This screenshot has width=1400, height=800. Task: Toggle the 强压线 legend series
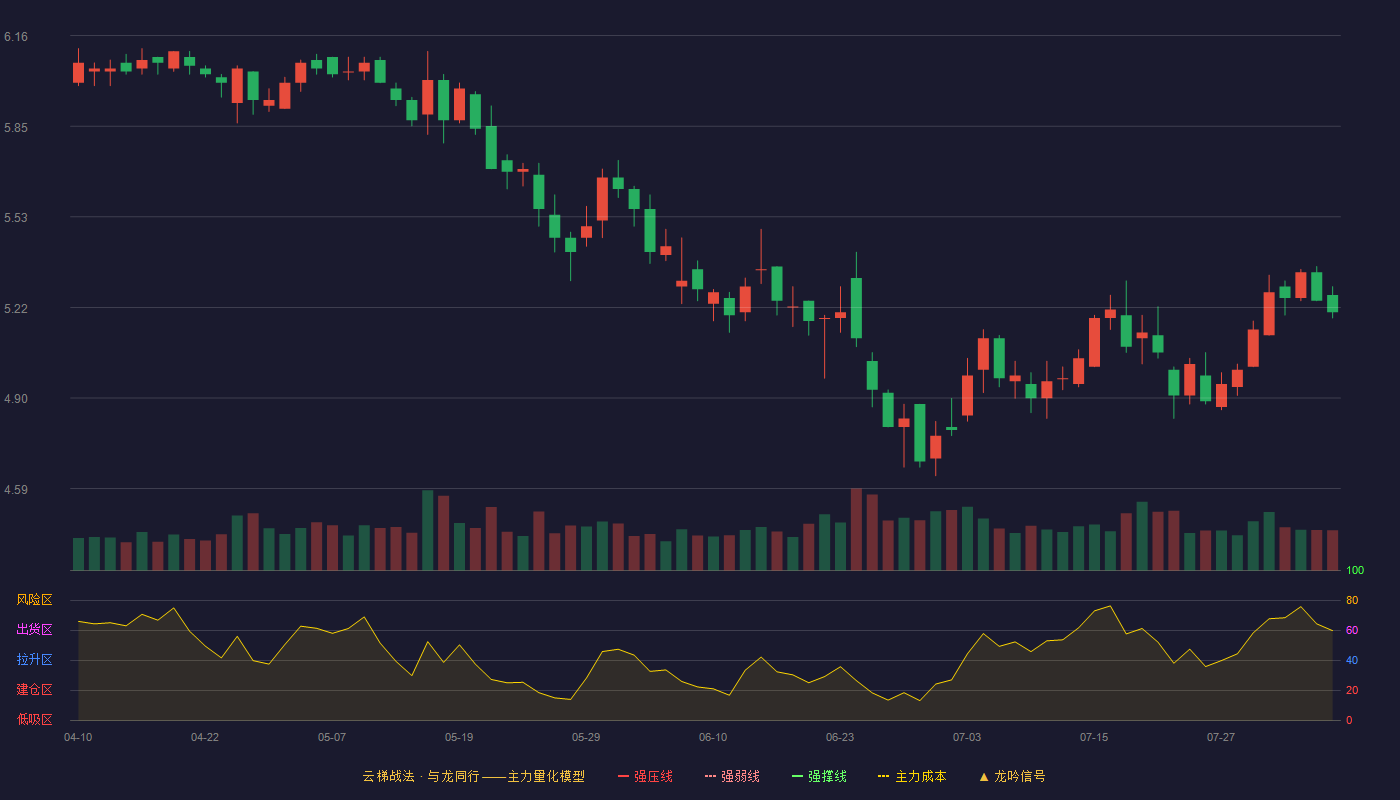click(645, 776)
